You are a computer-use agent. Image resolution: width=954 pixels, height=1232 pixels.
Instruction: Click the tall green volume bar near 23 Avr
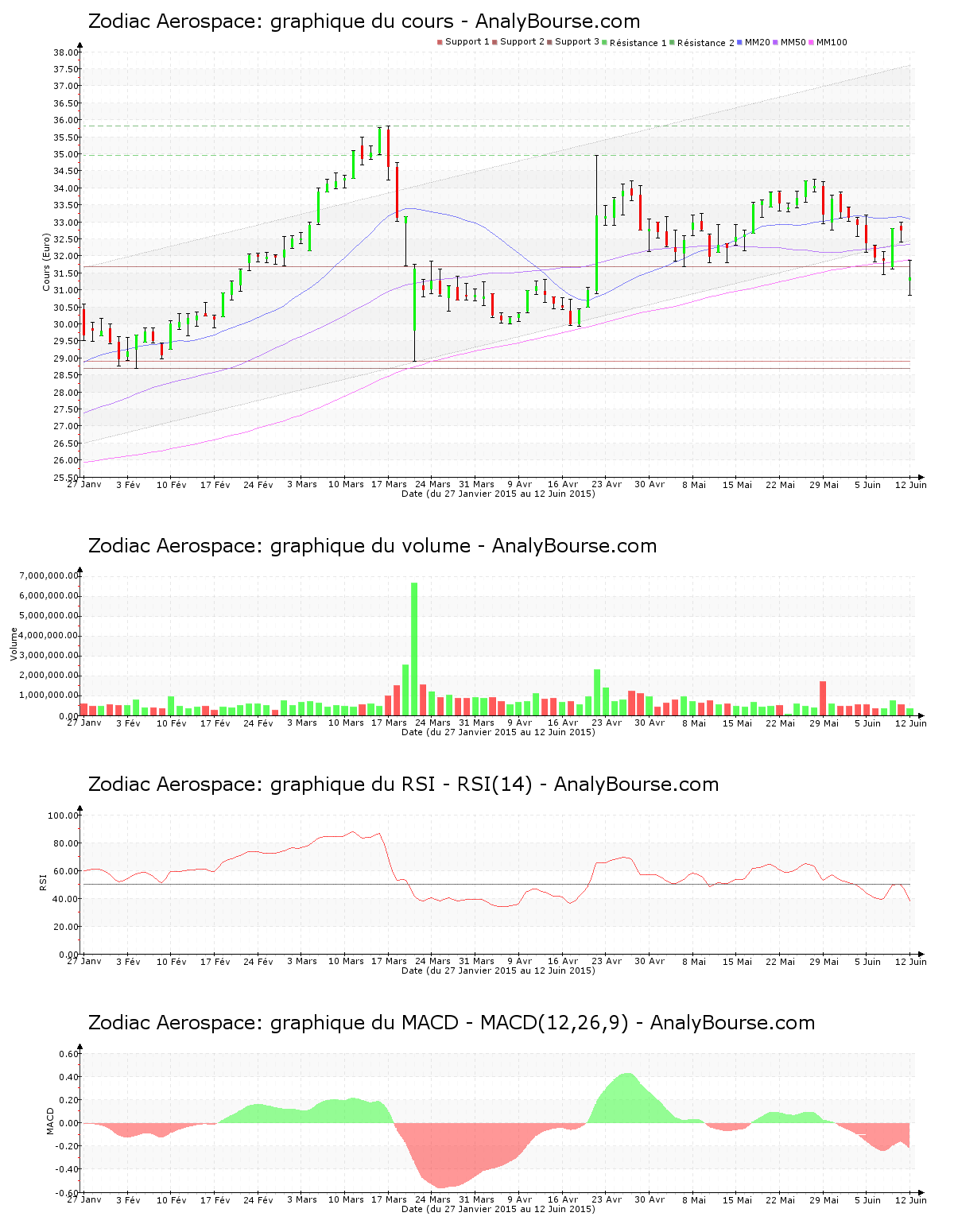597,692
